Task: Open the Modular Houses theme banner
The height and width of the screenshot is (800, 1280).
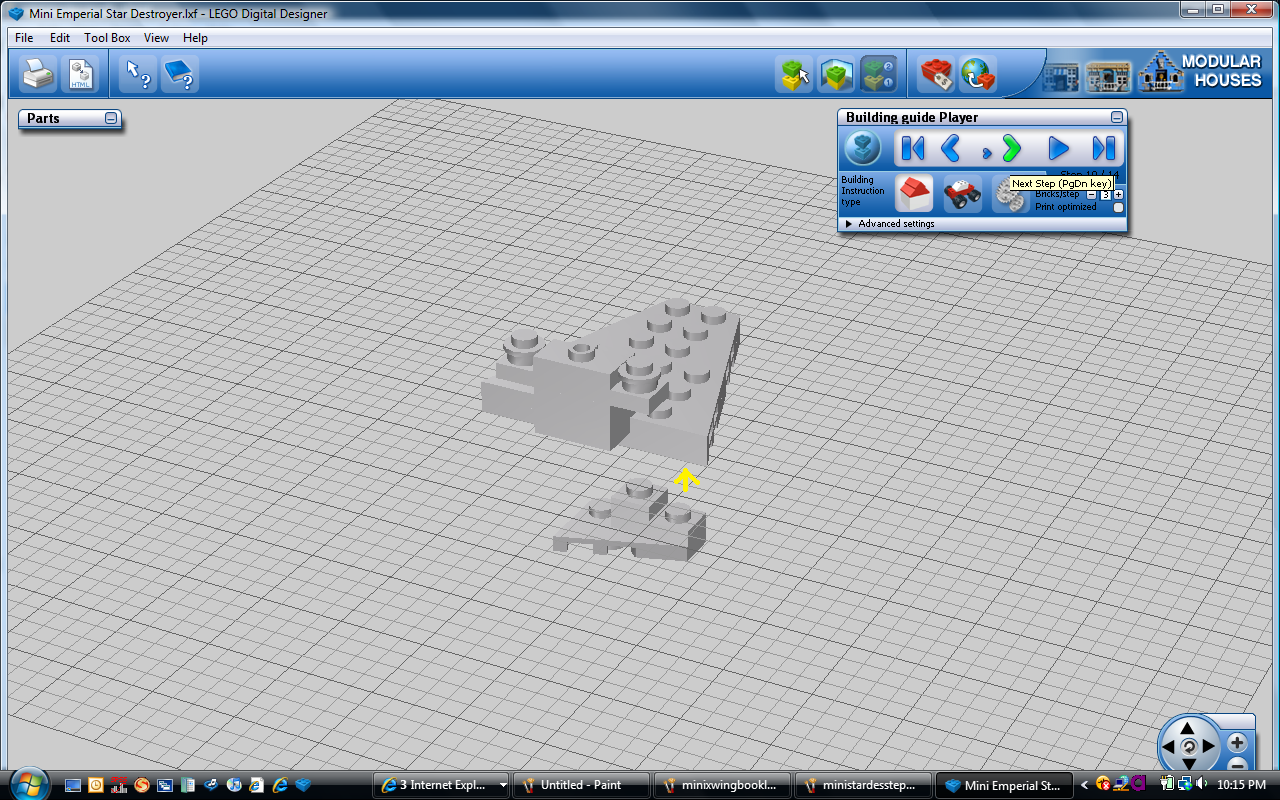Action: click(1153, 74)
